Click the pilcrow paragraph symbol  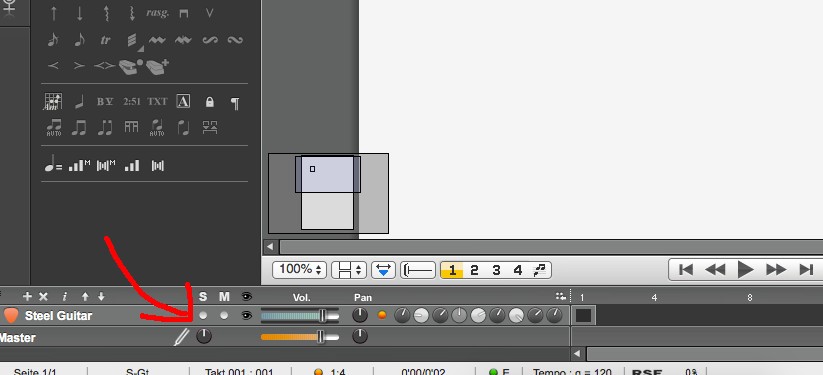point(235,102)
